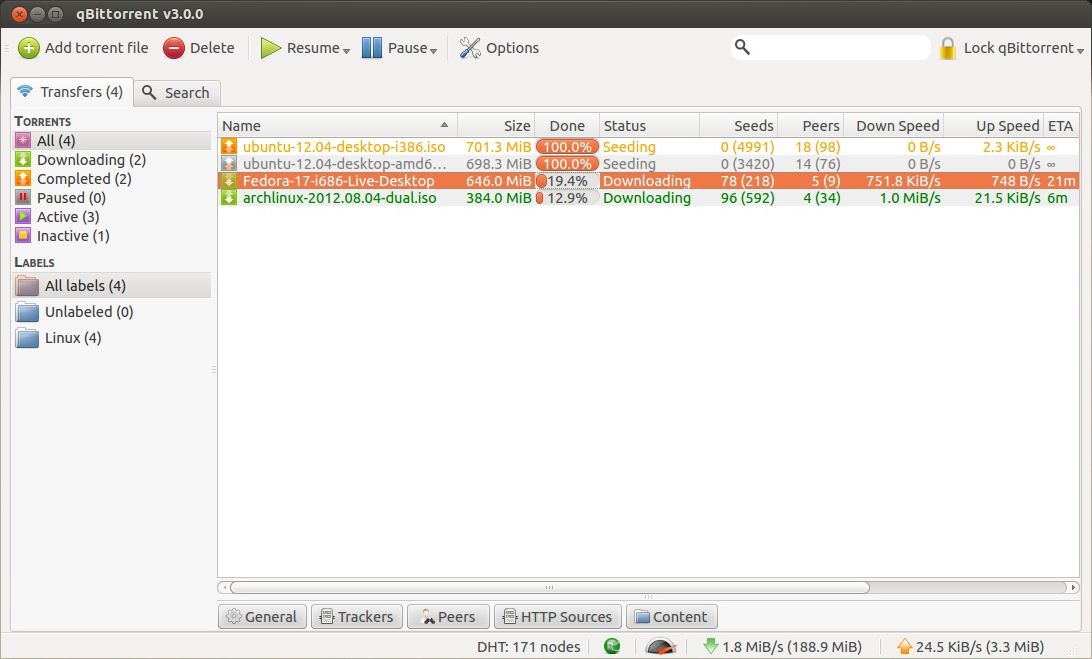Sort by Name using the column sort arrow
This screenshot has width=1092, height=659.
[x=444, y=125]
